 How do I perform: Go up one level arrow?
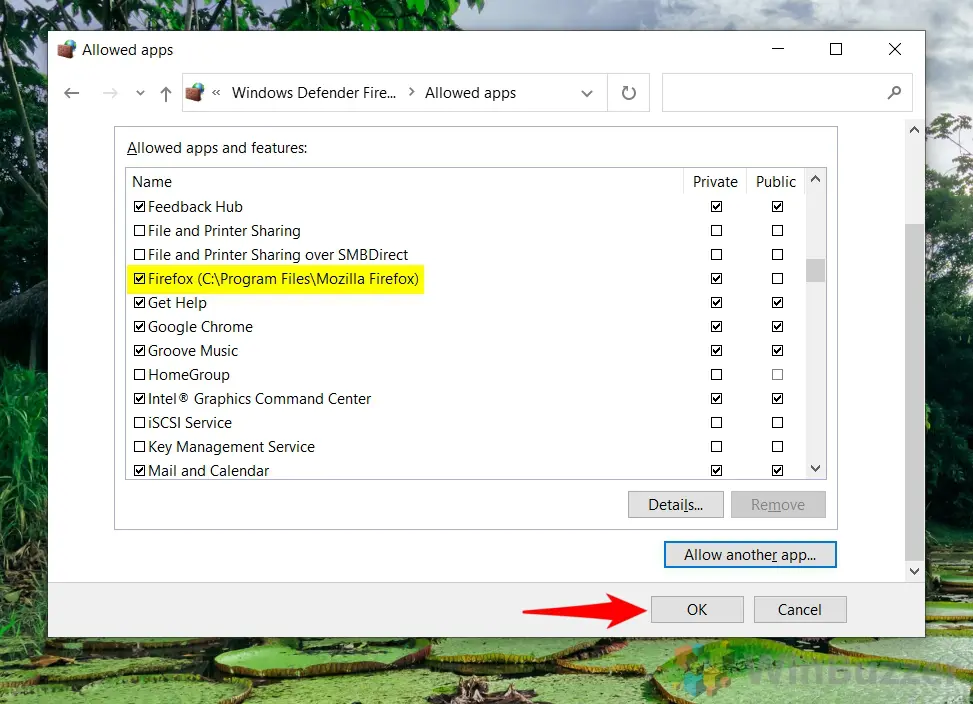166,94
